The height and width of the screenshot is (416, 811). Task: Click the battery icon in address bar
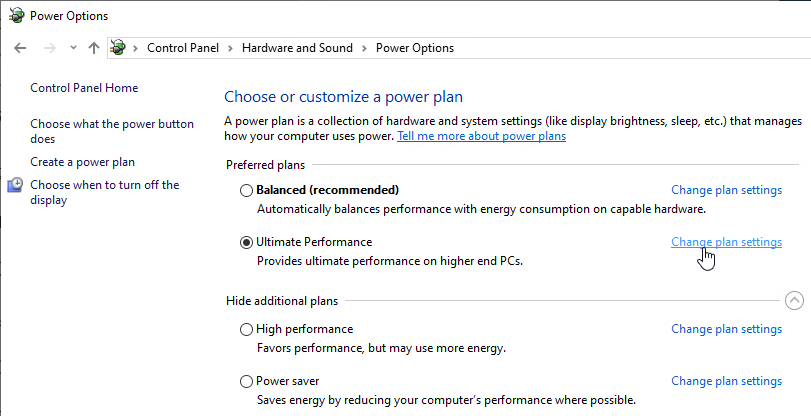point(118,48)
